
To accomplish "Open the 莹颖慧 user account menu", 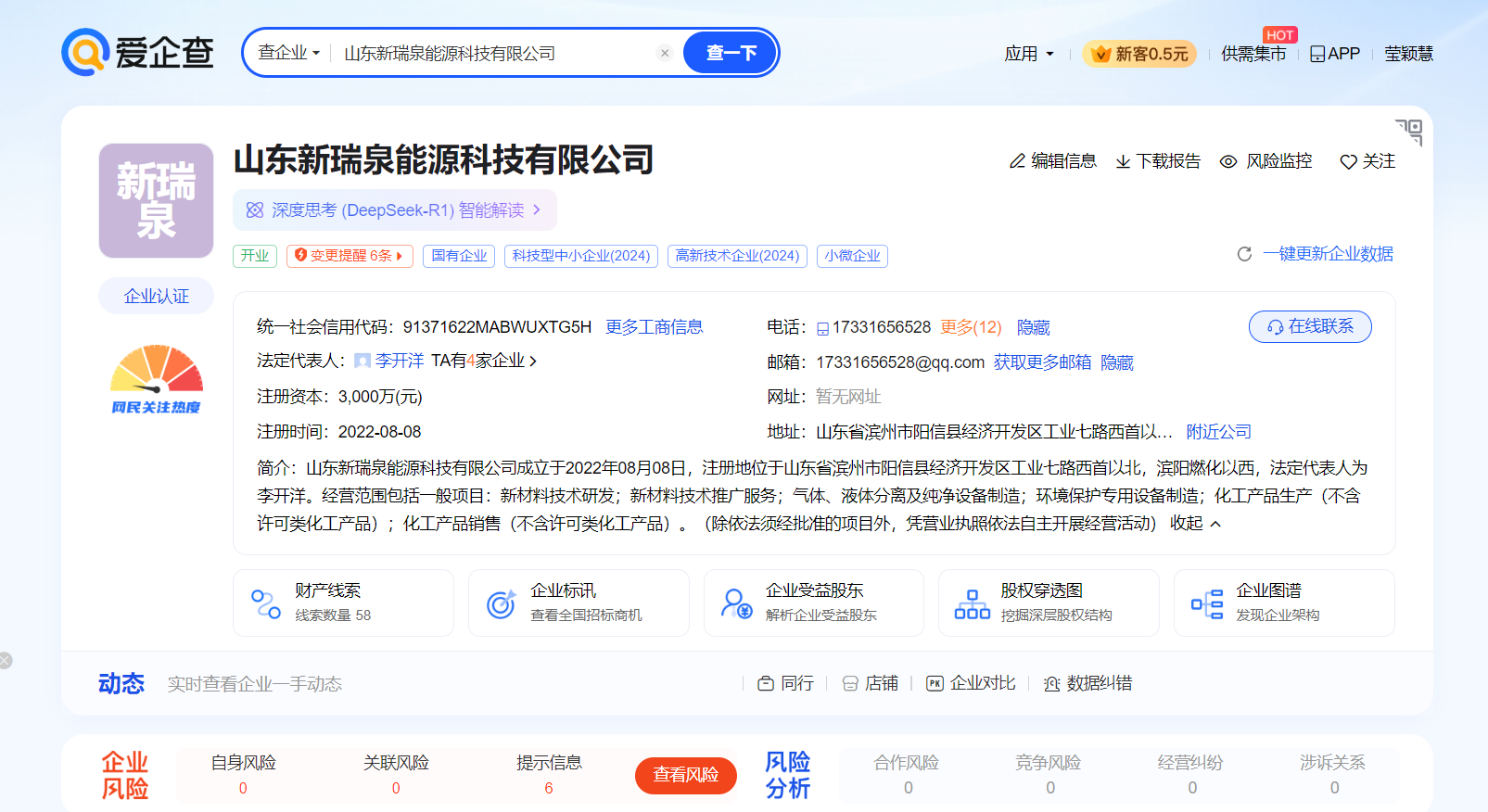I will (1408, 54).
